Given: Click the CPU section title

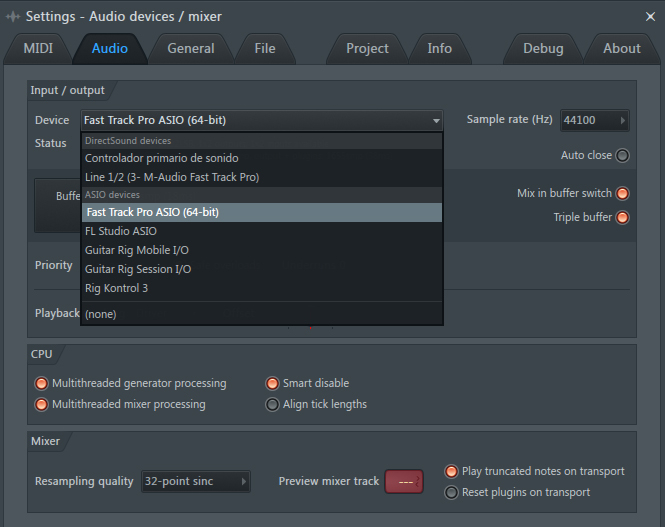Looking at the screenshot, I should pos(42,354).
